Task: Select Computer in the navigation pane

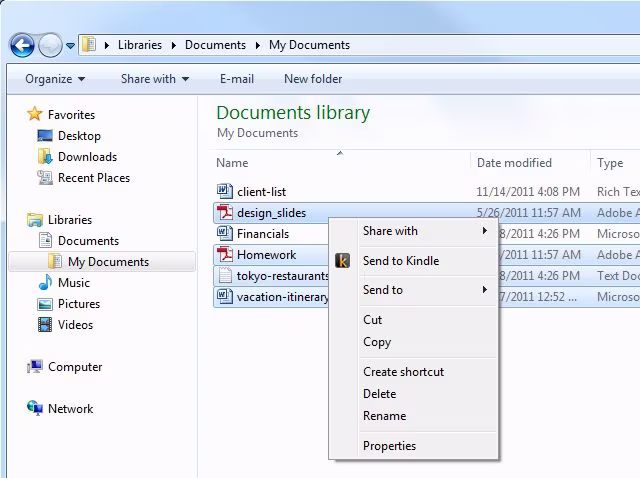Action: tap(75, 367)
